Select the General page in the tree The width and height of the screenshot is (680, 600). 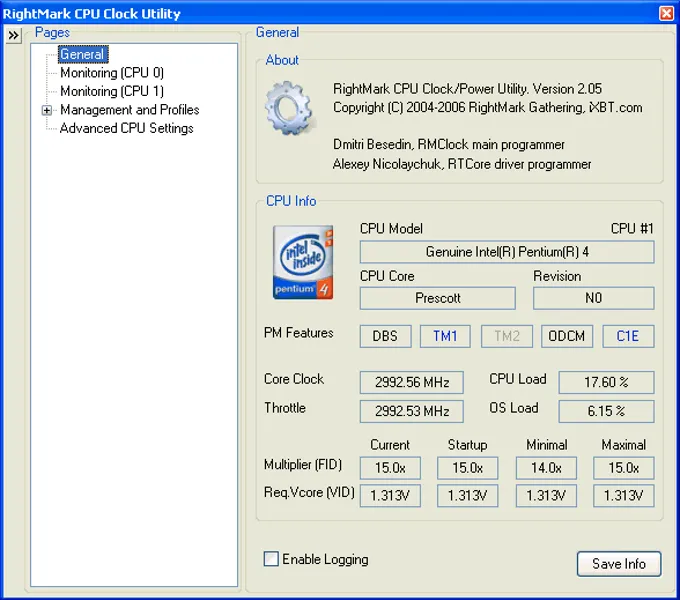tap(82, 54)
